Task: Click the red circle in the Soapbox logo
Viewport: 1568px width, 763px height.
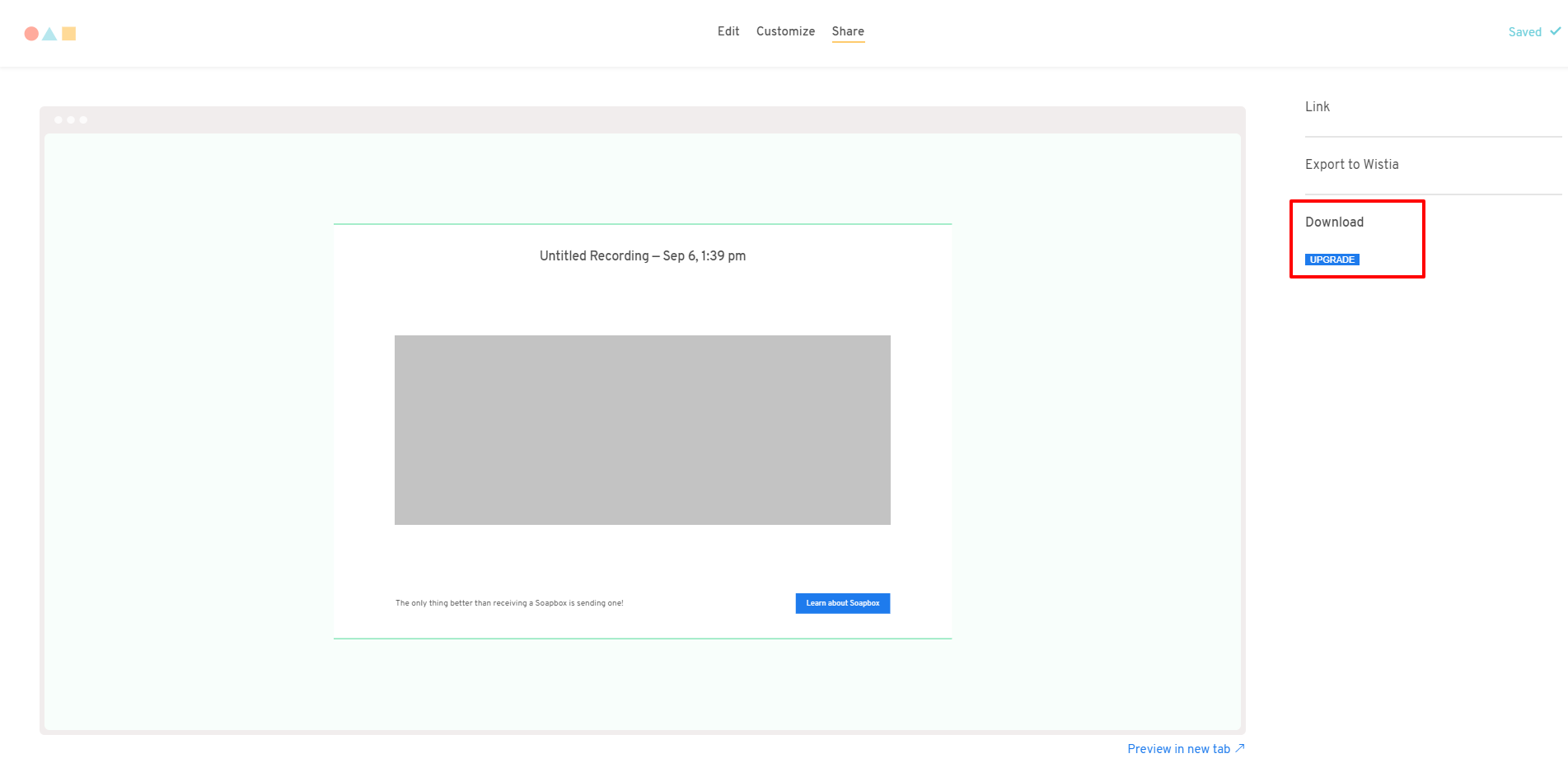Action: 31,34
